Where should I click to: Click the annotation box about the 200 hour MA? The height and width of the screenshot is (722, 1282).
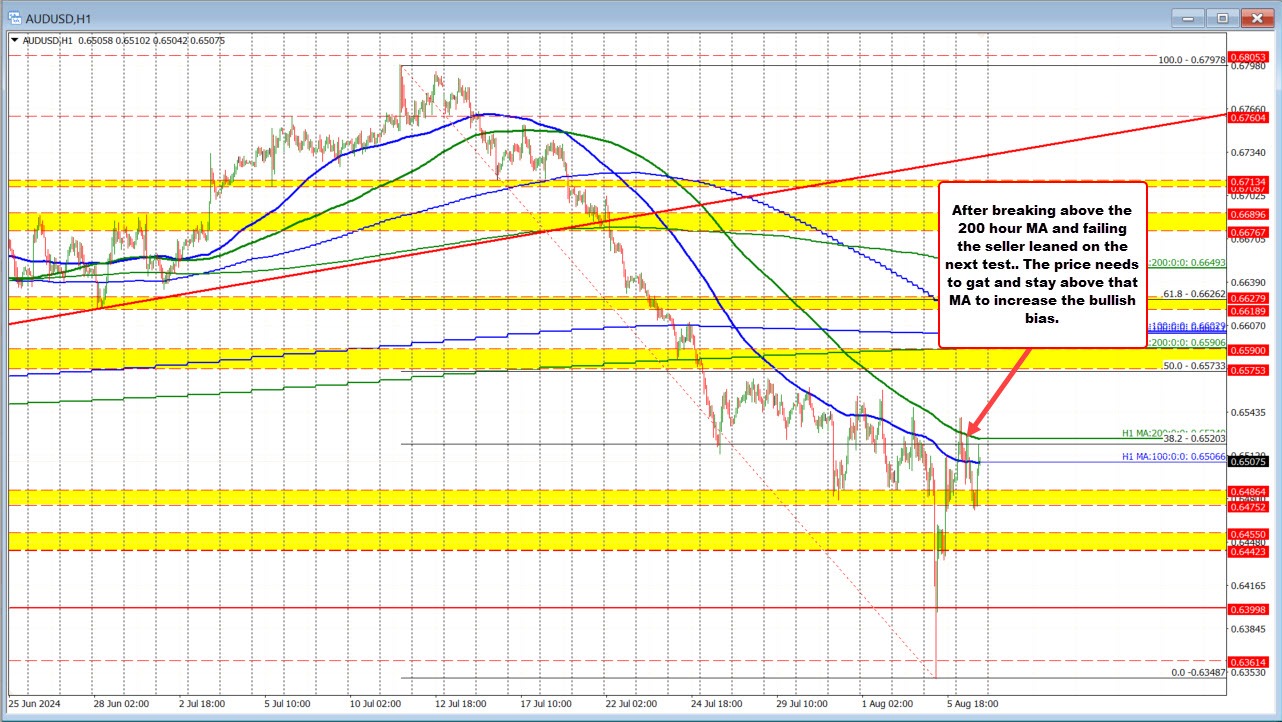pos(1043,262)
